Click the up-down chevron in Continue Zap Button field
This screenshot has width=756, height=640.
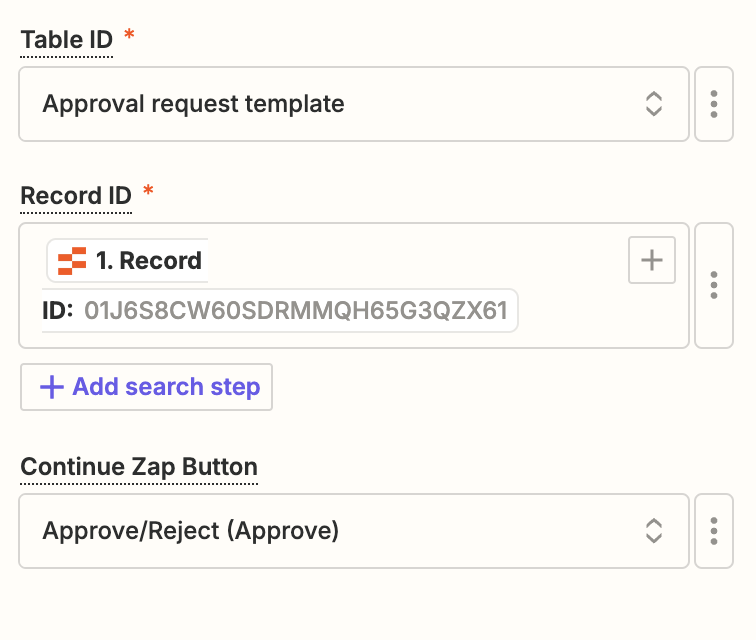[653, 531]
